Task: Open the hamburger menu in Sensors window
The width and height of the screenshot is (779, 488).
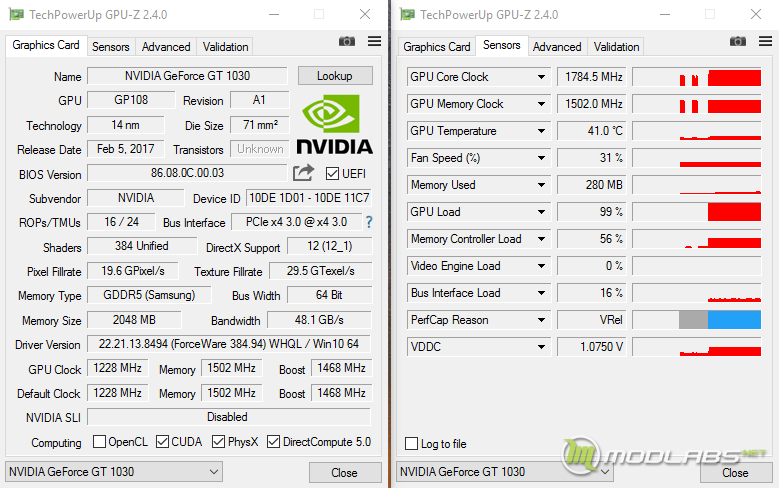Action: point(765,41)
